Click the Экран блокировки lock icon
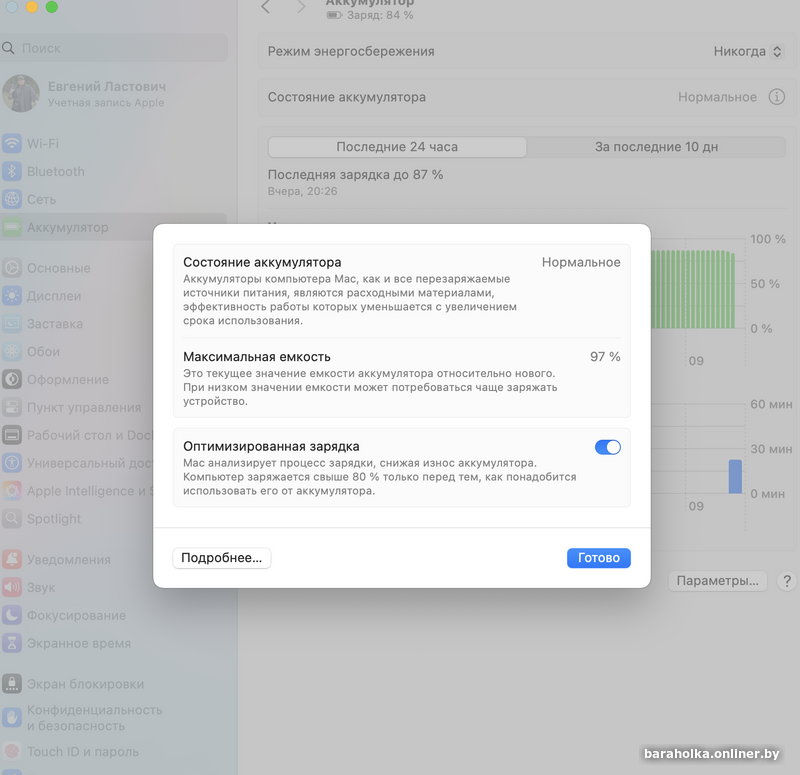The width and height of the screenshot is (800, 775). point(12,684)
